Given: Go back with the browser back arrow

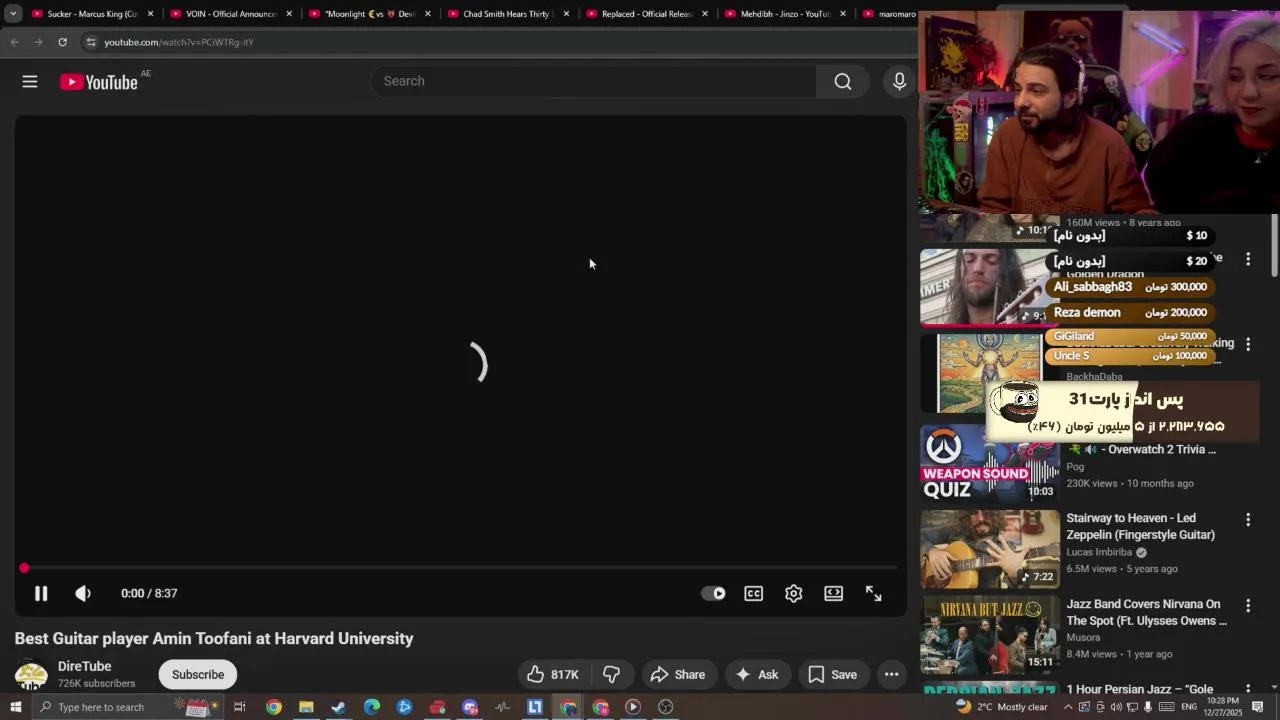Looking at the screenshot, I should (x=14, y=42).
